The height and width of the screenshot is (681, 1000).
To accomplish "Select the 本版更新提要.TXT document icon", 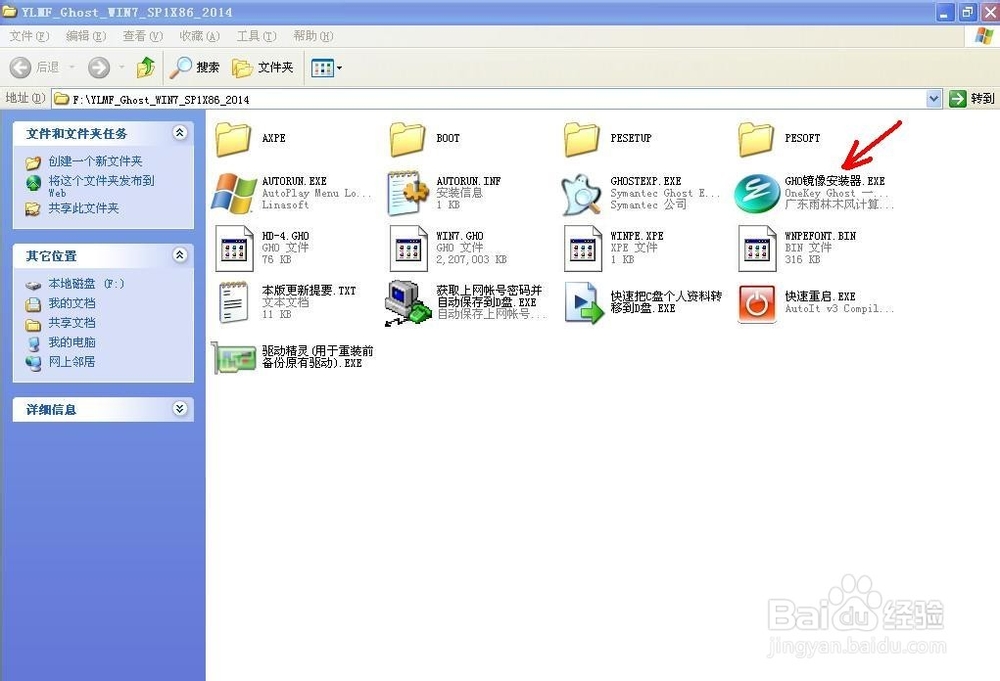I will [233, 302].
